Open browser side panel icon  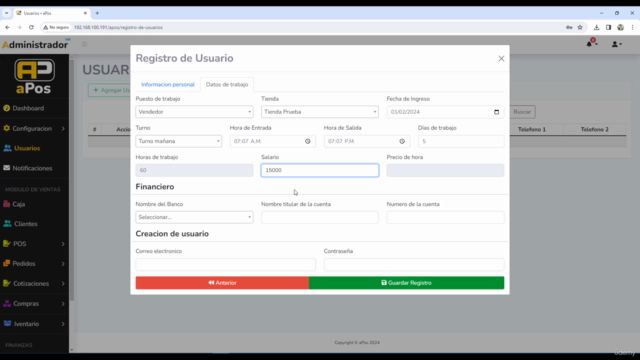(x=609, y=27)
